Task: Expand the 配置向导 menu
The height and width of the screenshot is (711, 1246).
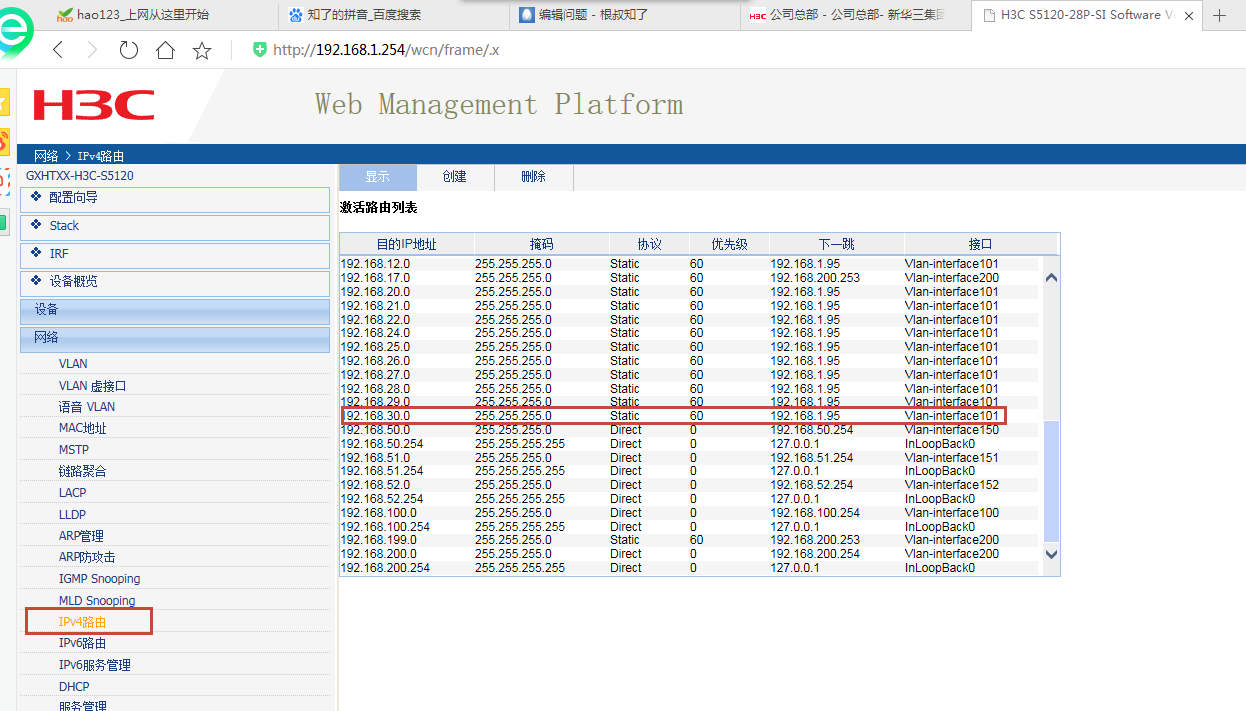Action: pos(175,199)
